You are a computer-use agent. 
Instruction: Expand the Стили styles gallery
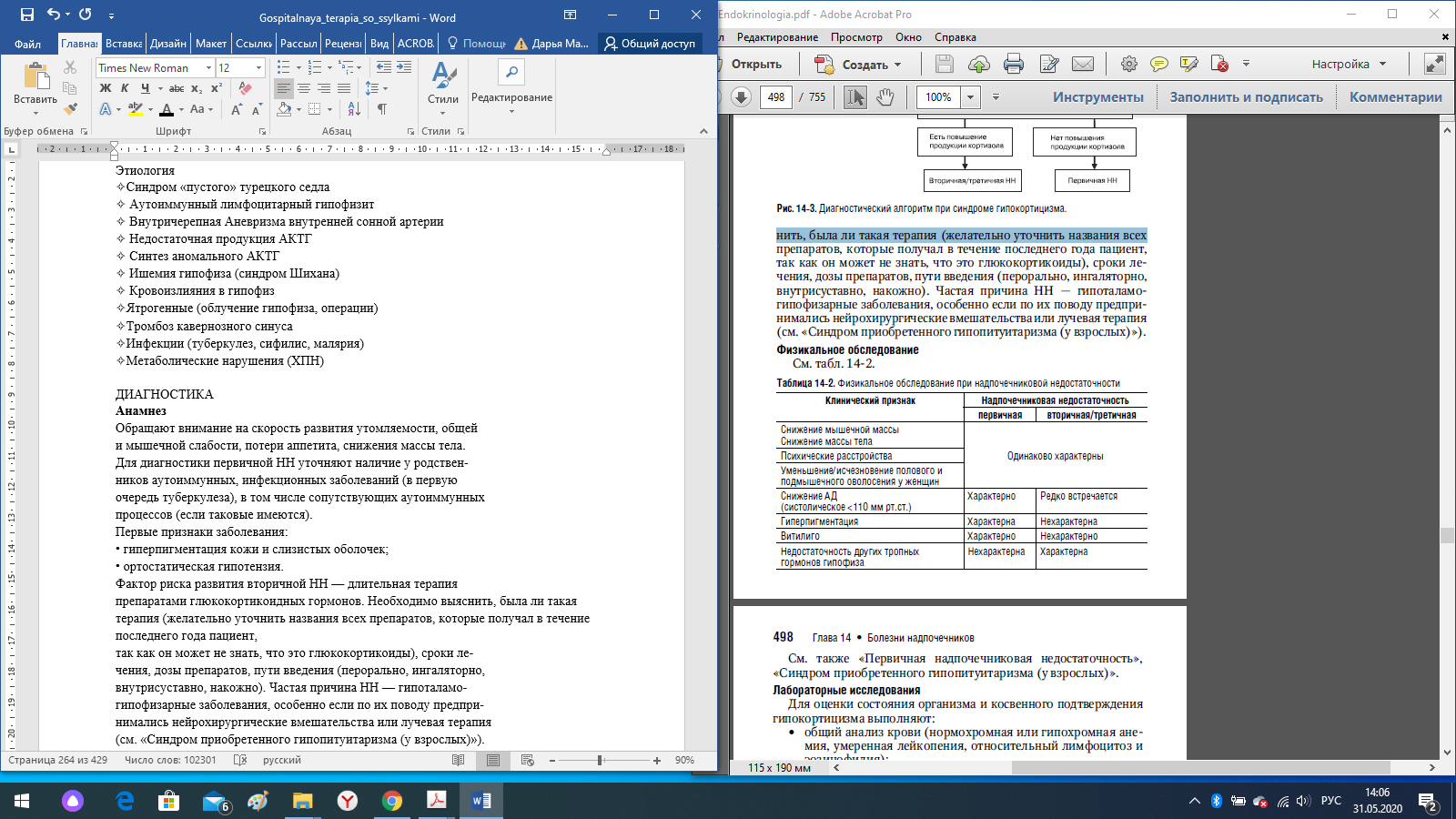coord(443,89)
